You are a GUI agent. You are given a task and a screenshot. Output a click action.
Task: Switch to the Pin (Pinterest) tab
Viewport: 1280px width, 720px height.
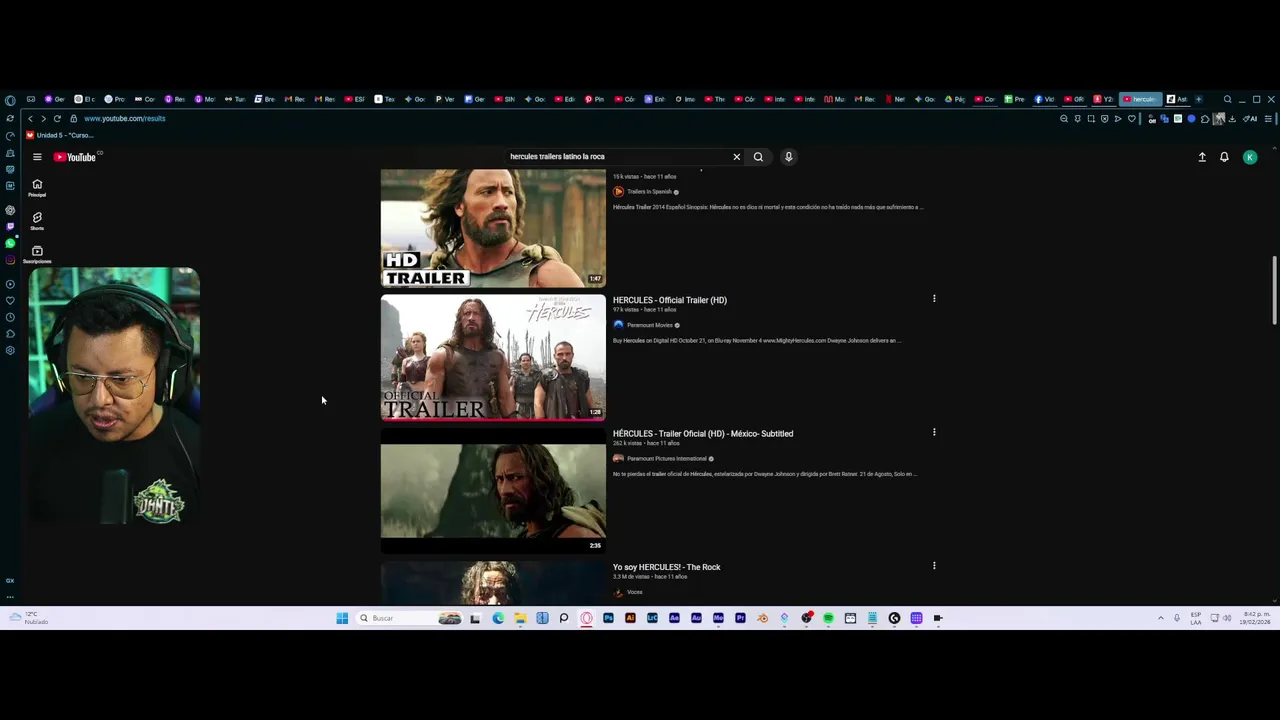point(595,99)
